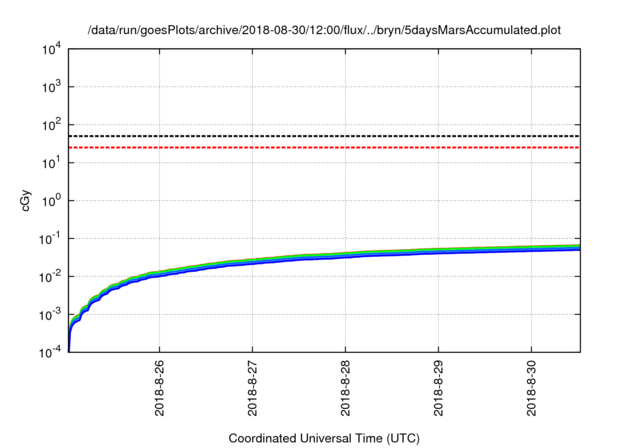640x448 pixels.
Task: Click the 10^-2 y-axis tick label
Action: 49,277
